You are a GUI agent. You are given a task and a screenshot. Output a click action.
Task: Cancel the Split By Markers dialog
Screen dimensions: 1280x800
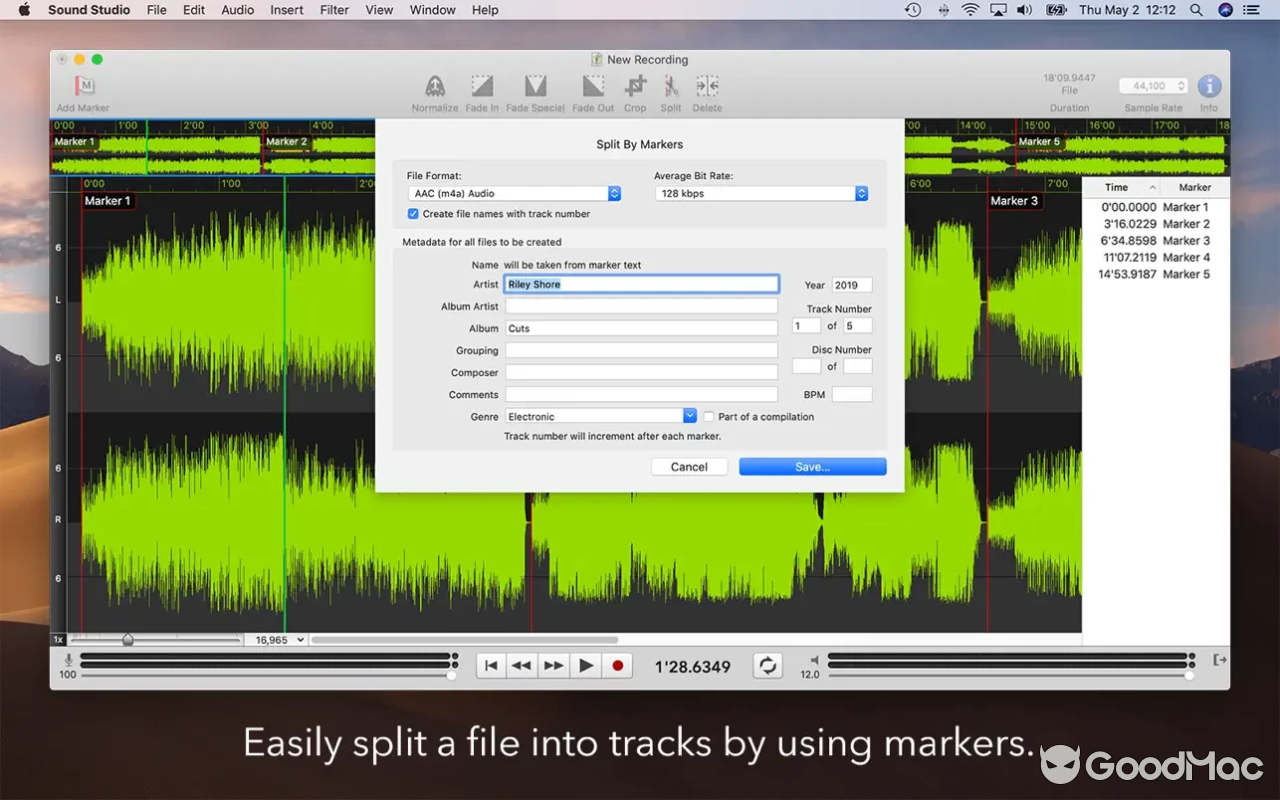688,466
